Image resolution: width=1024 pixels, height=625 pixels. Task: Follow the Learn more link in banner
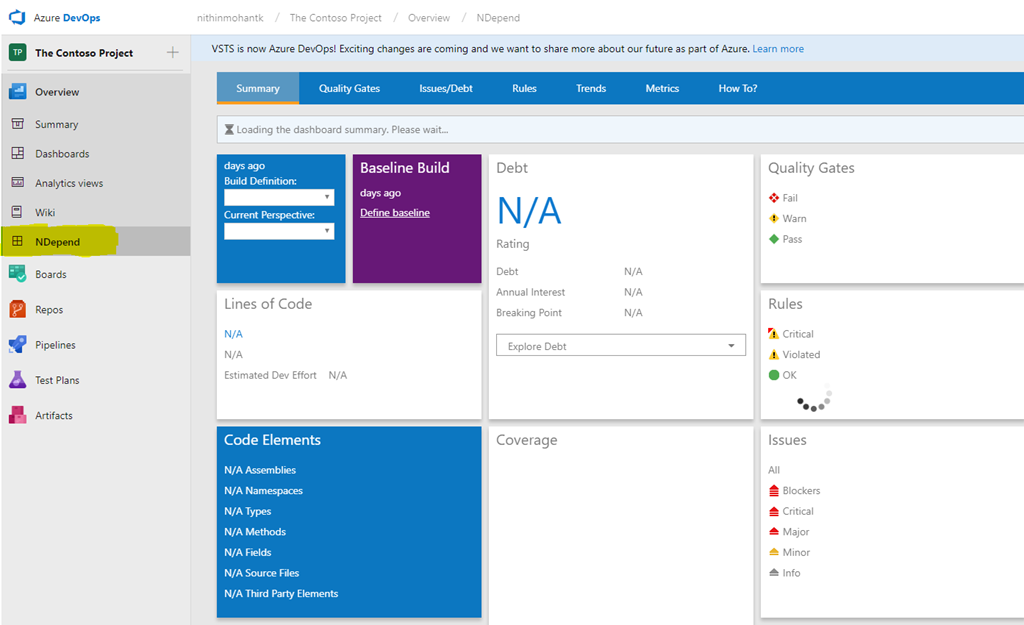[778, 49]
